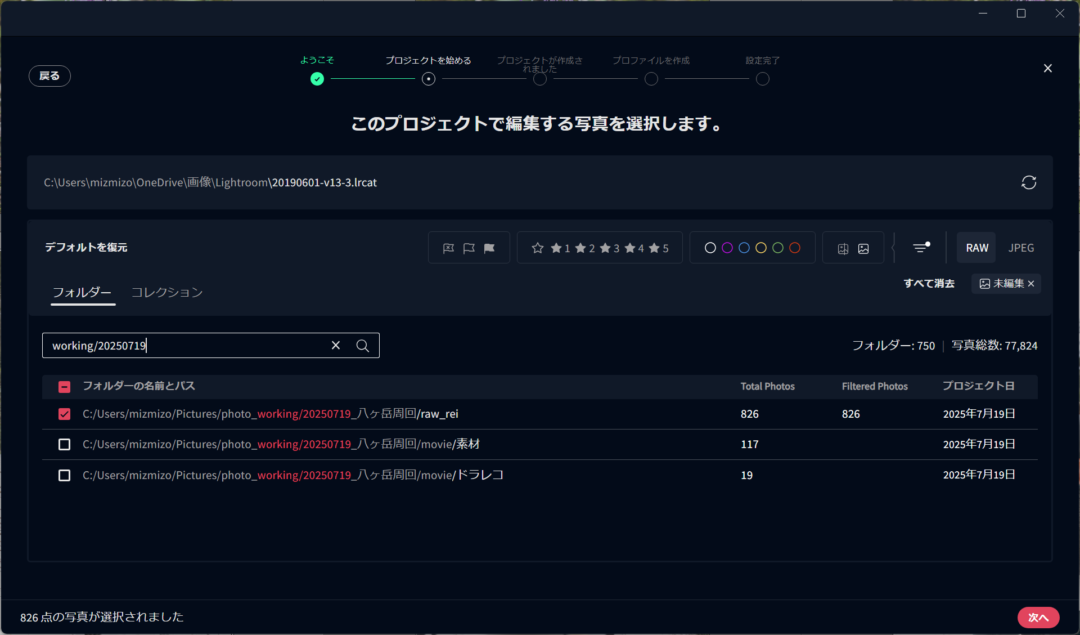The width and height of the screenshot is (1080, 635).
Task: Check the movie/素材 folder checkbox
Action: [x=64, y=444]
